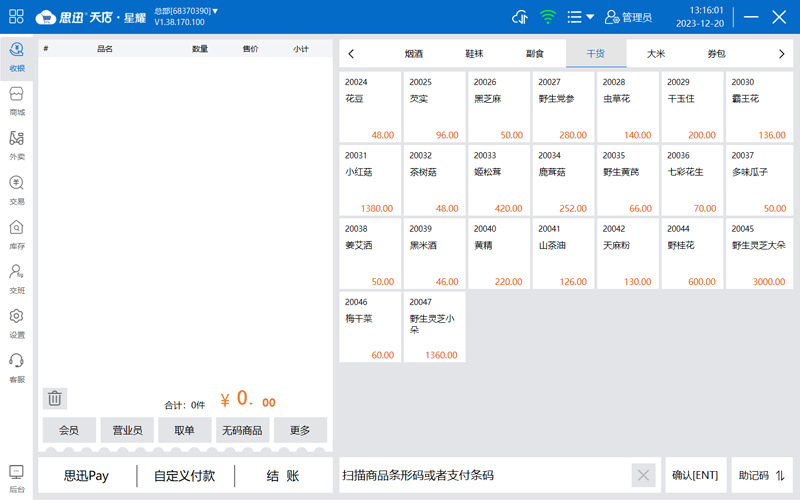Switch to the 烟酒 category tab
The image size is (800, 500).
tap(414, 54)
